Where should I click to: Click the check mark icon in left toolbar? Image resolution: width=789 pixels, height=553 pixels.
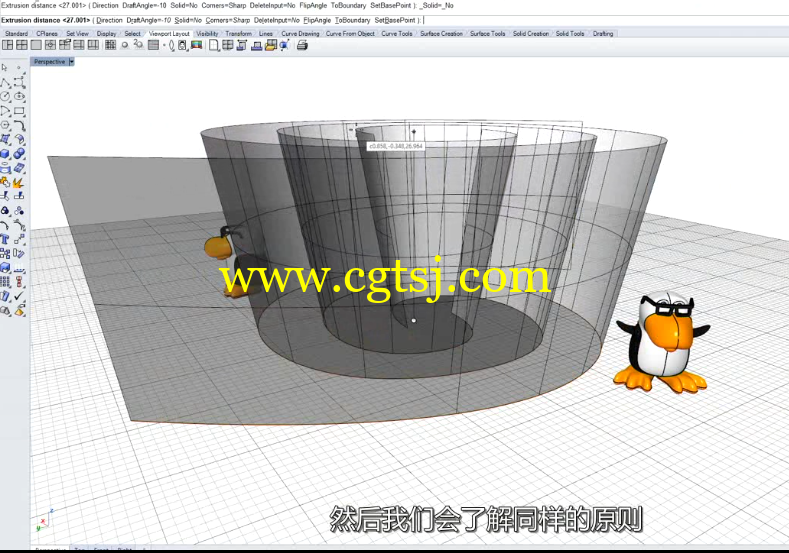tap(19, 296)
